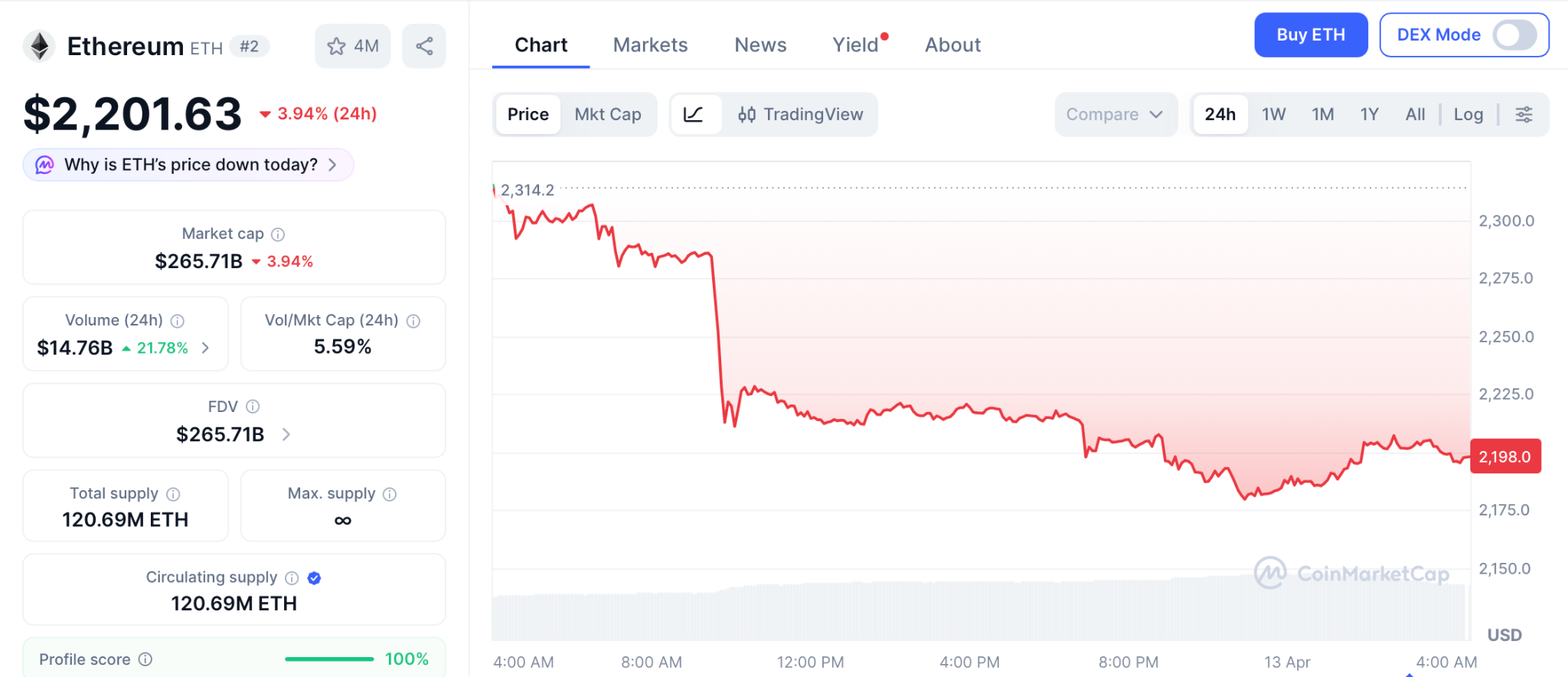Click Market cap info icon
The width and height of the screenshot is (1568, 677).
coord(278,234)
